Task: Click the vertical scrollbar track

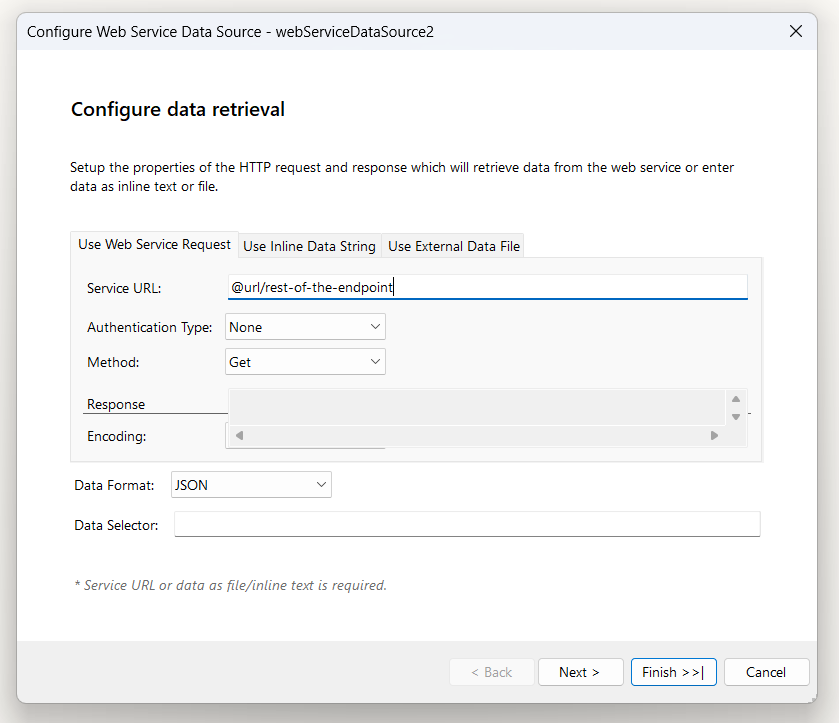Action: 736,408
